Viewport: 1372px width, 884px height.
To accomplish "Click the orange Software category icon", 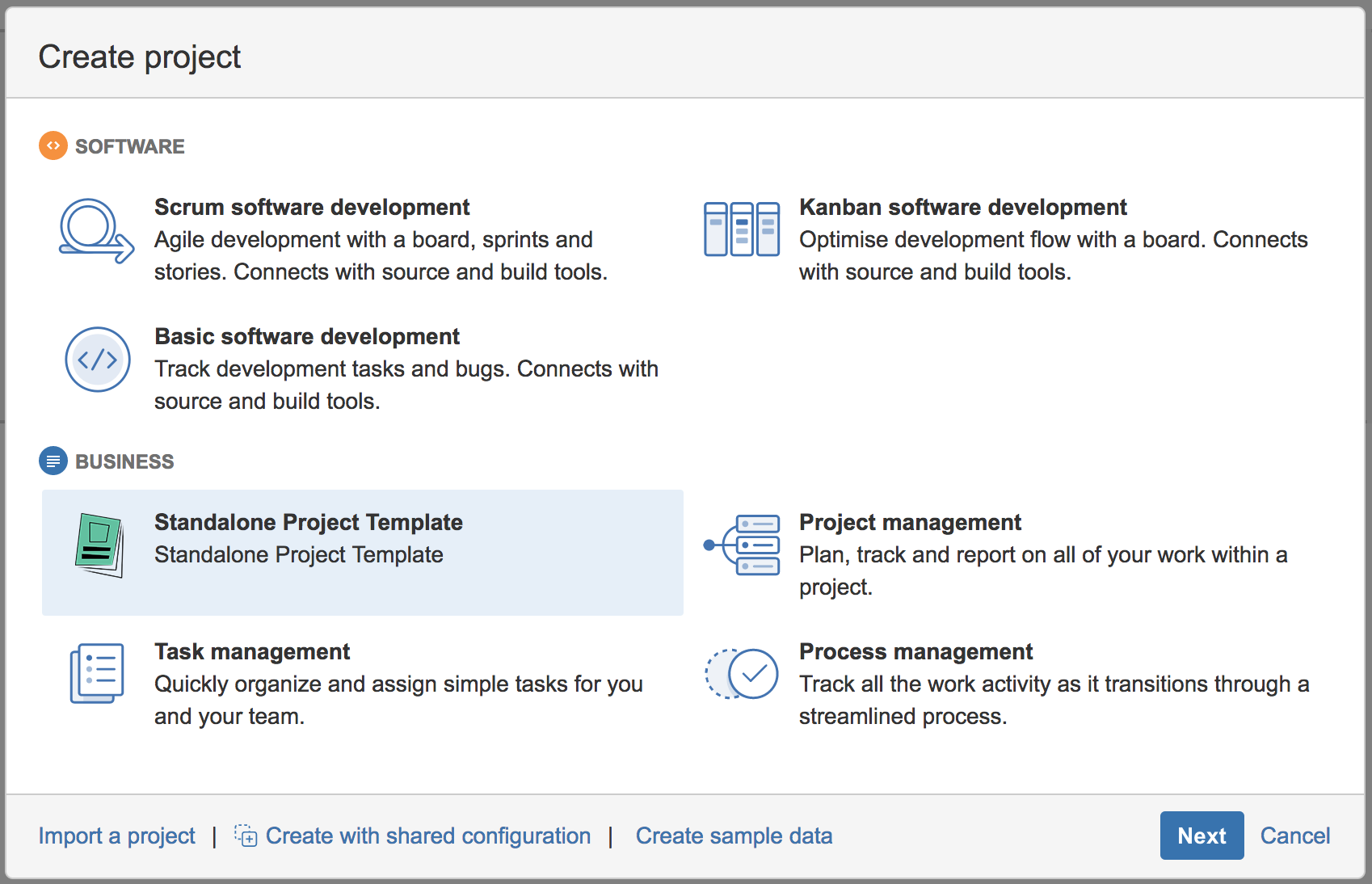I will (53, 145).
